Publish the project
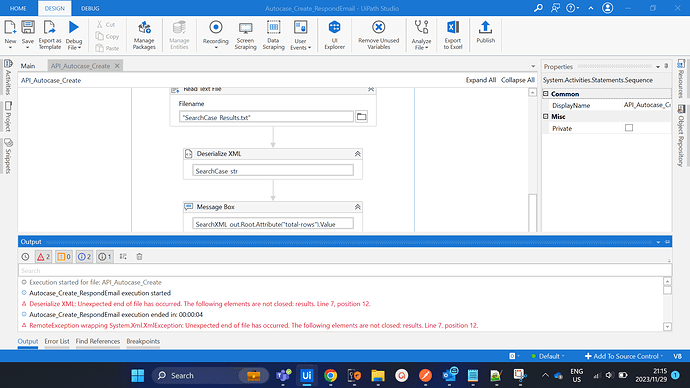This screenshot has width=690, height=388. tap(485, 33)
